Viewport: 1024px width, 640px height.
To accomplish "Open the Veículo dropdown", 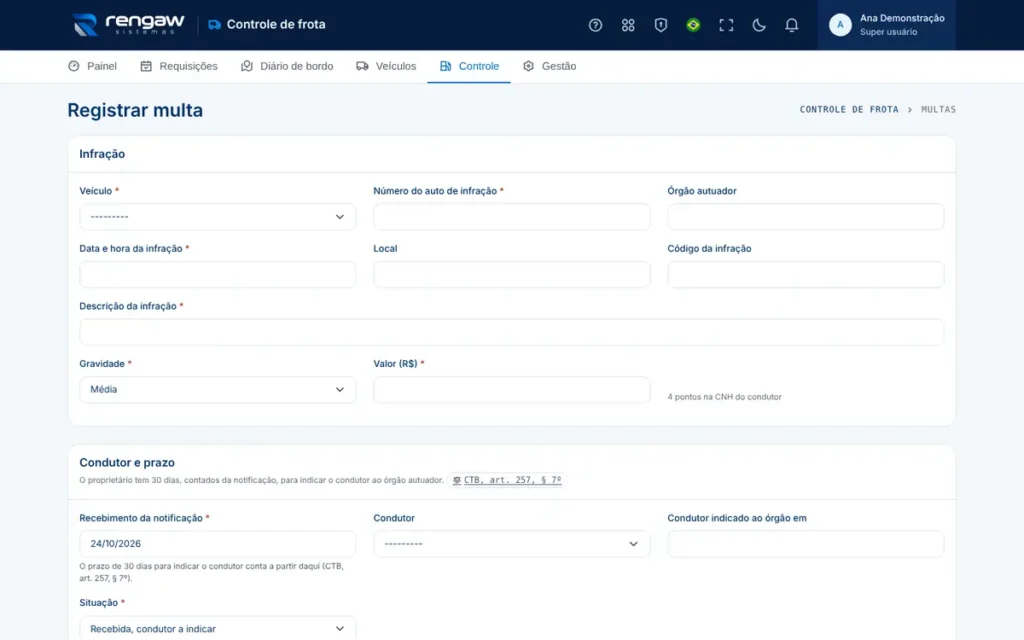I will 217,217.
